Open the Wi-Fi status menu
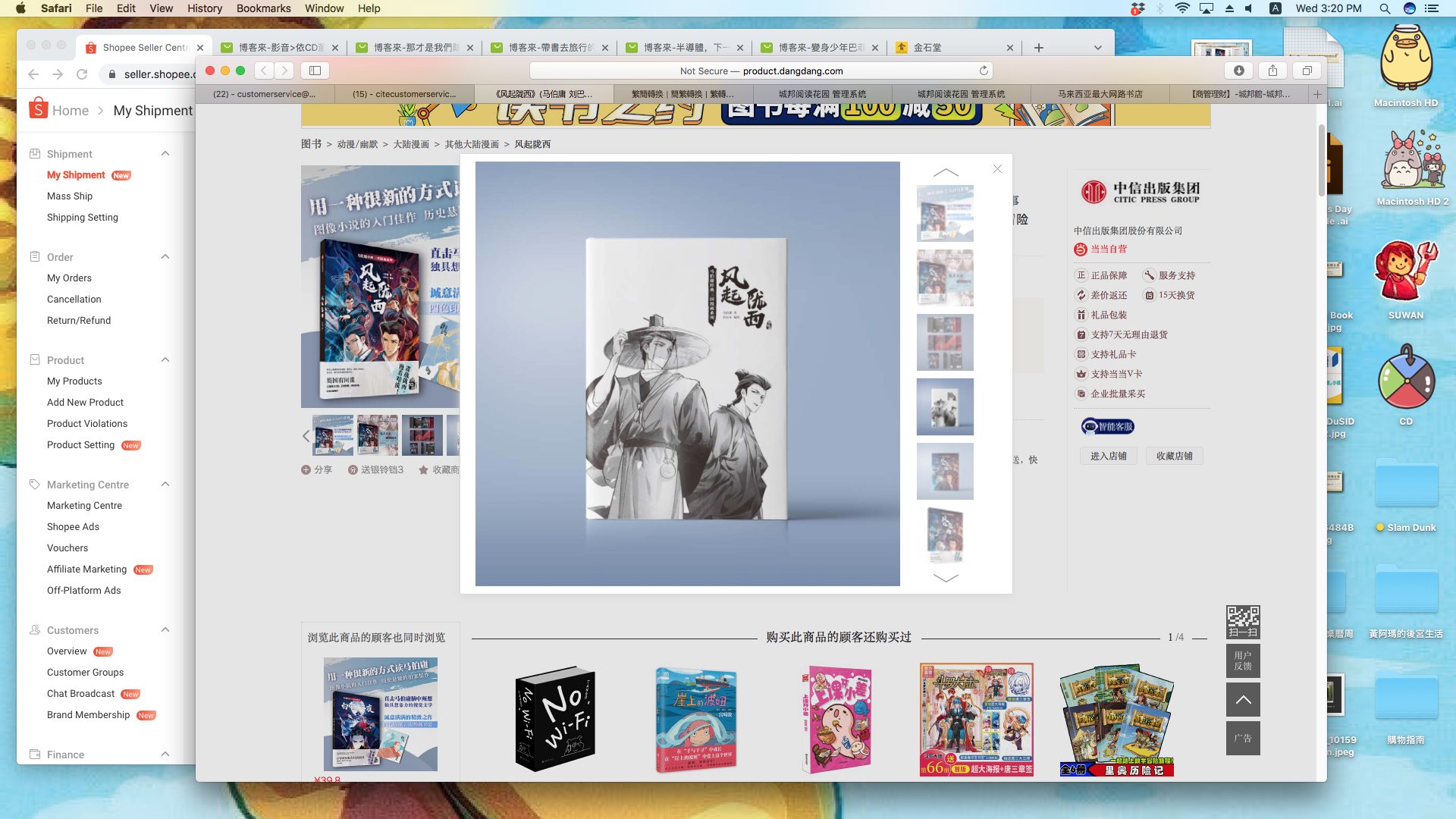The width and height of the screenshot is (1456, 819). pyautogui.click(x=1182, y=8)
